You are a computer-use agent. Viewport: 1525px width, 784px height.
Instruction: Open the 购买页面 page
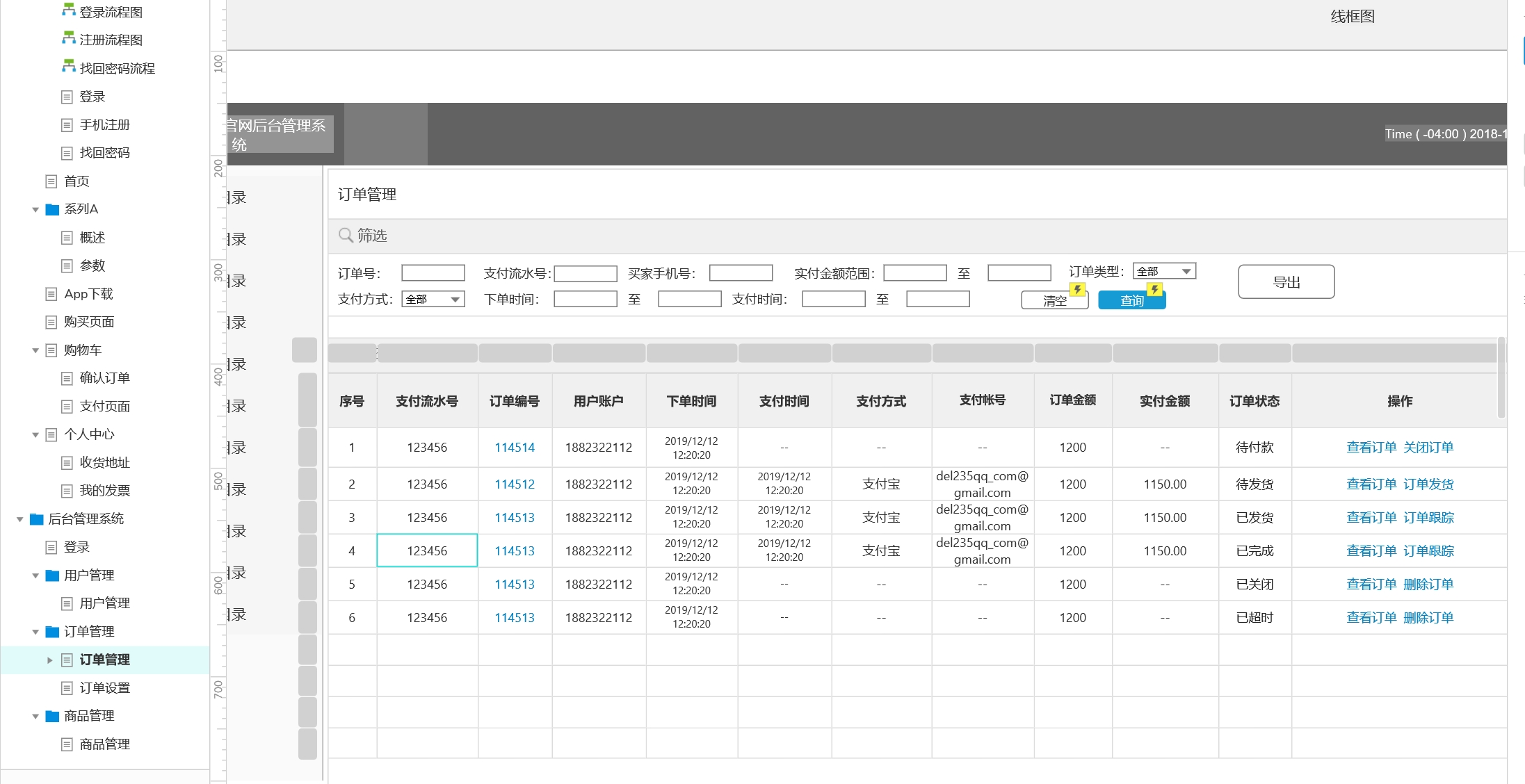89,322
